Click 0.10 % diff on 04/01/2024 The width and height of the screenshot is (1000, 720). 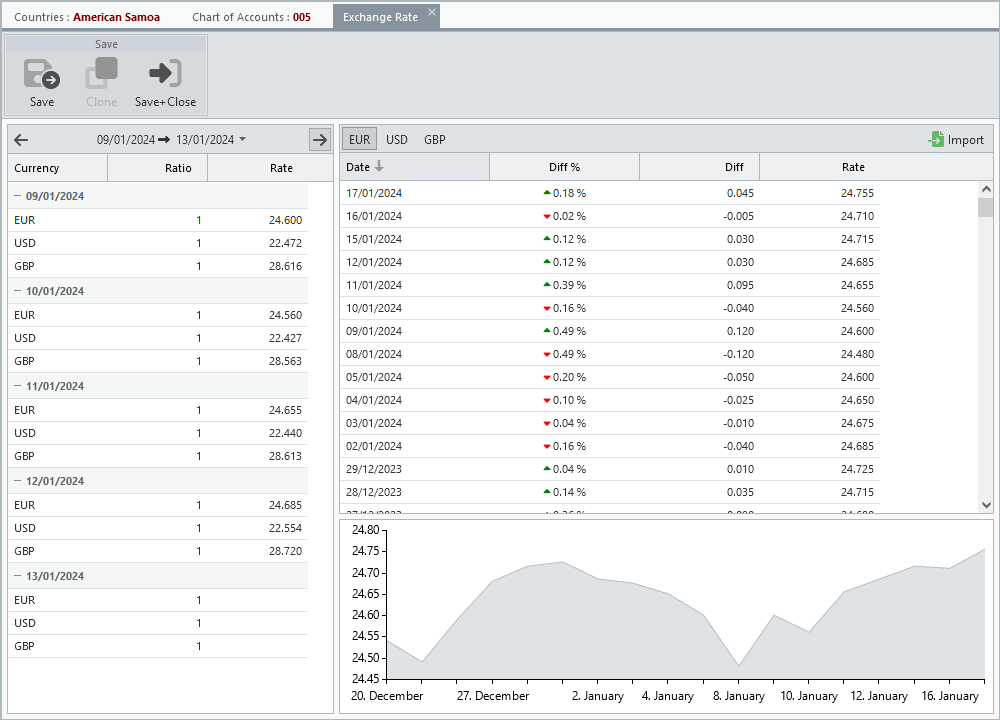564,400
